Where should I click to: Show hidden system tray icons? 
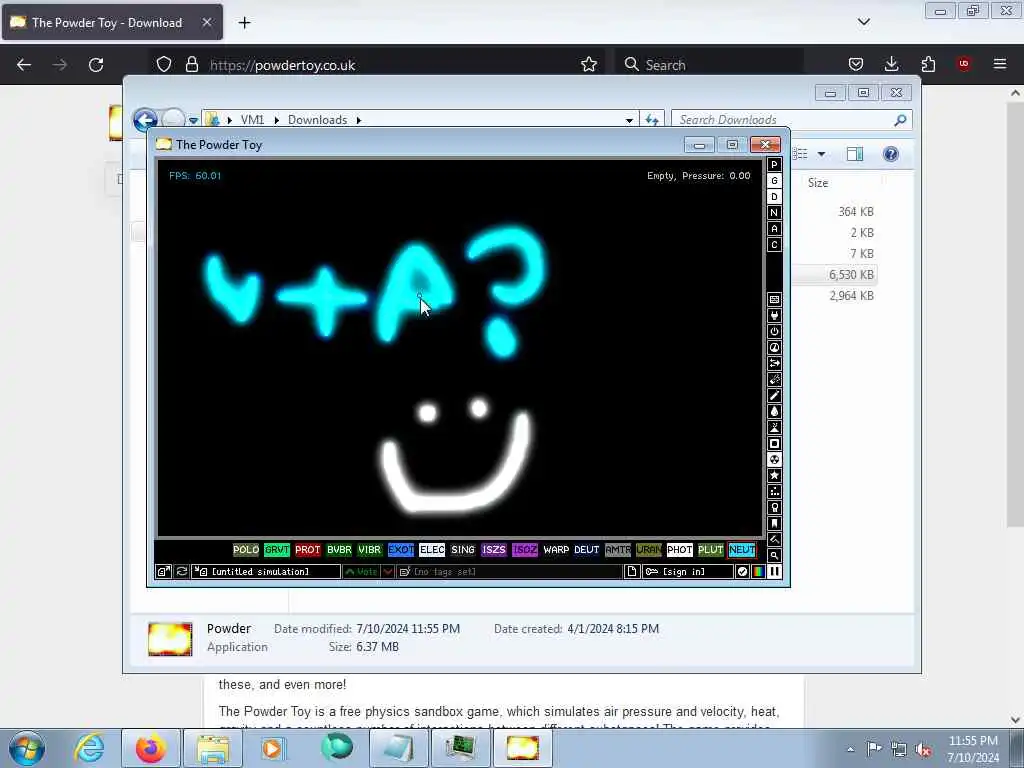tap(850, 749)
